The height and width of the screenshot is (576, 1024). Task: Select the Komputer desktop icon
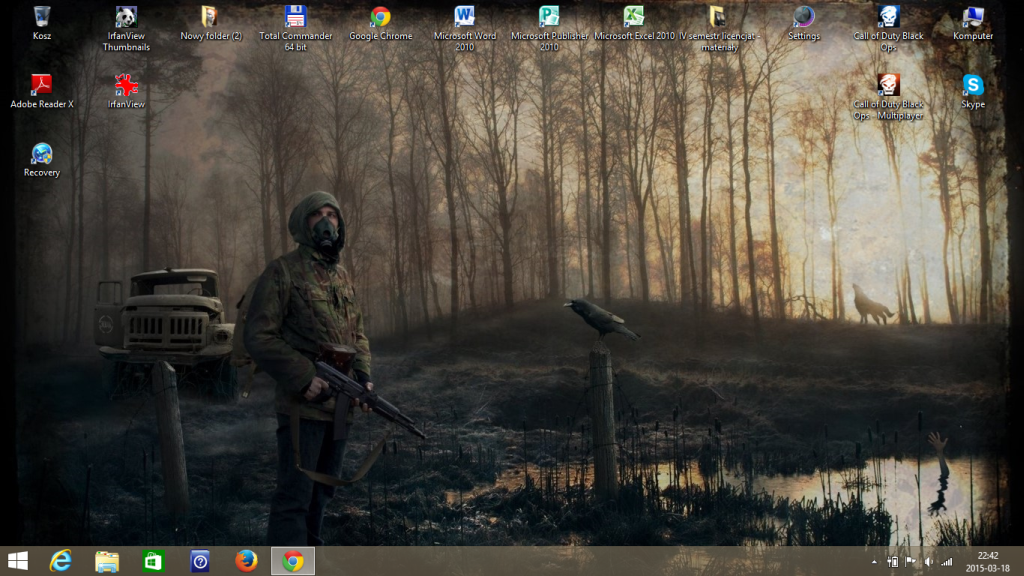pos(973,24)
